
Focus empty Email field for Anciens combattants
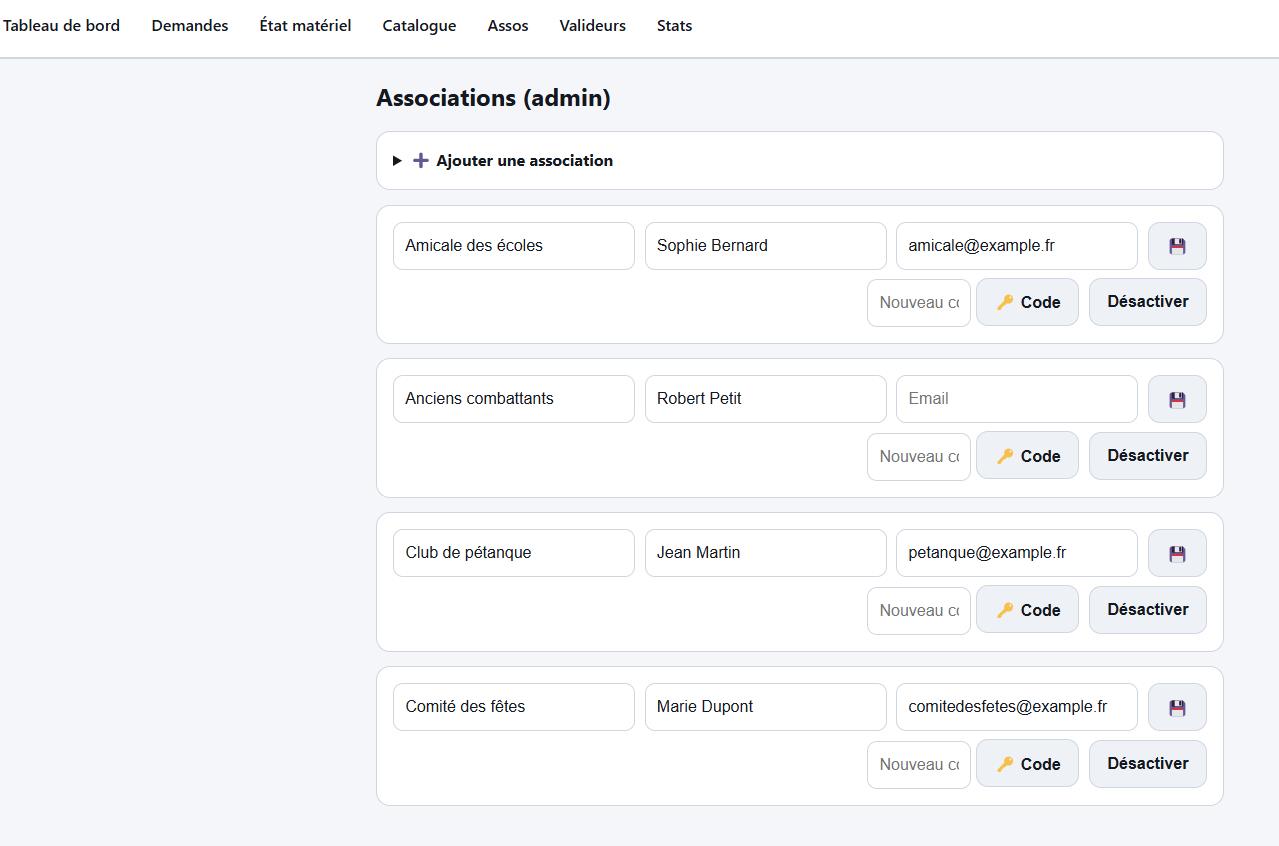tap(1017, 399)
